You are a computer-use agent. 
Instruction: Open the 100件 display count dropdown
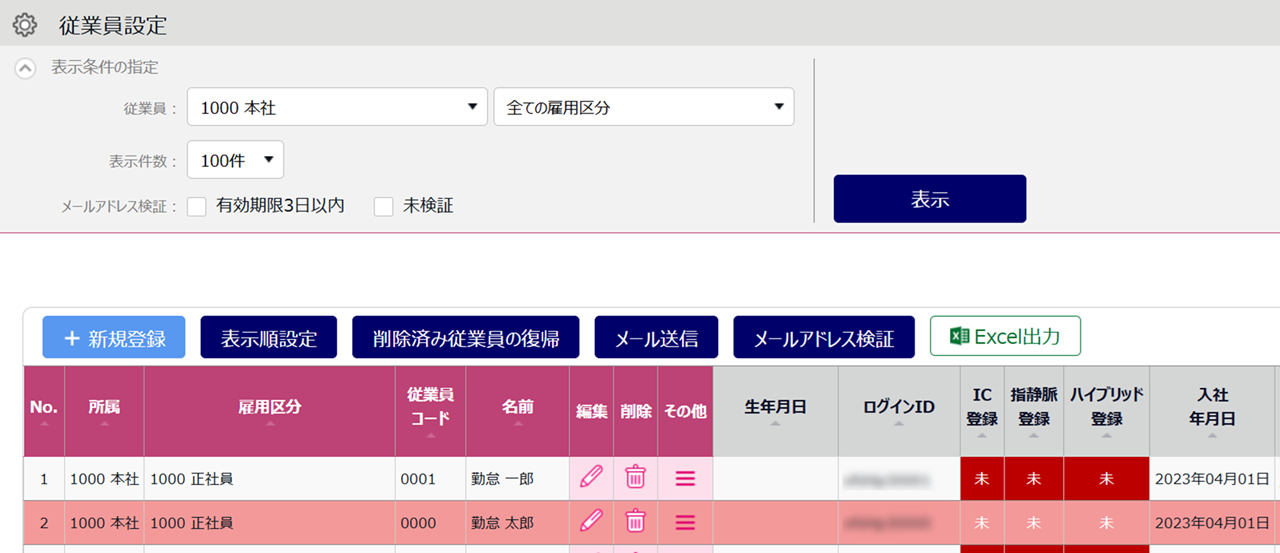pyautogui.click(x=235, y=159)
